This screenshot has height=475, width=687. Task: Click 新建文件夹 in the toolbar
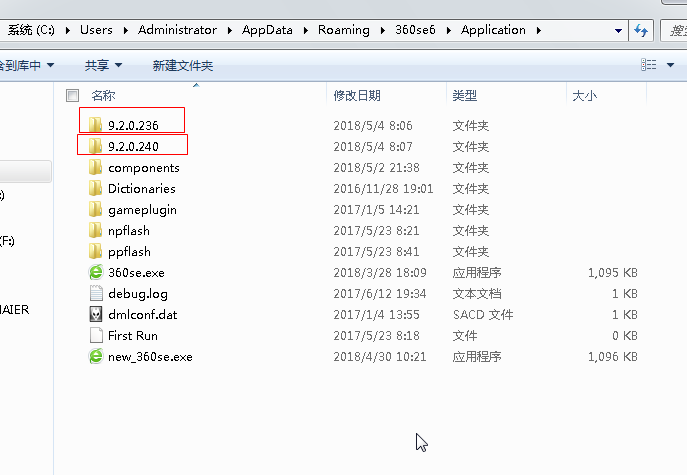click(x=183, y=65)
